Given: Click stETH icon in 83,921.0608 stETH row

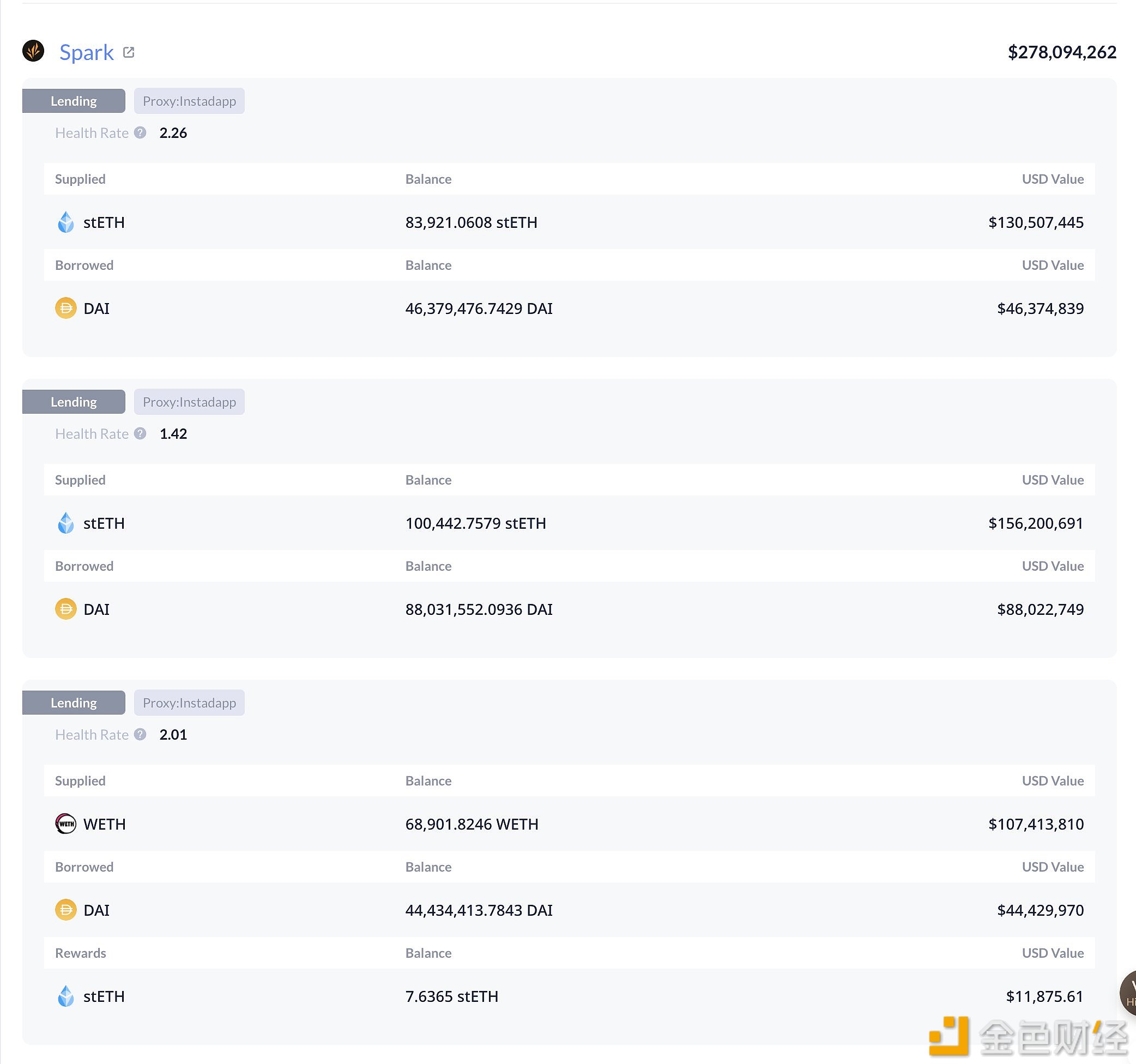Looking at the screenshot, I should [66, 222].
